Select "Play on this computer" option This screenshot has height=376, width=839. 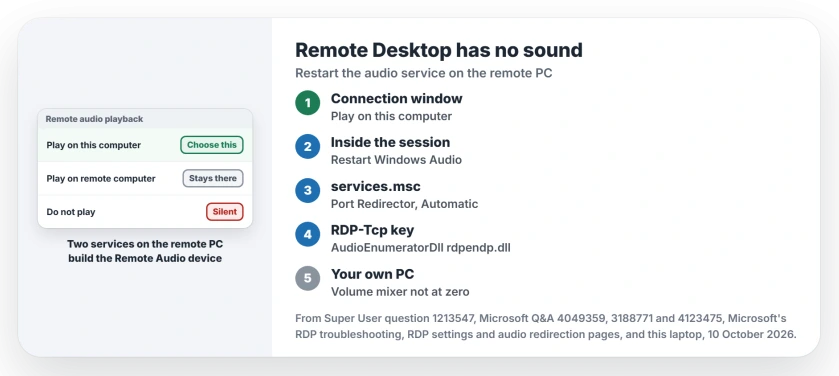pyautogui.click(x=145, y=145)
